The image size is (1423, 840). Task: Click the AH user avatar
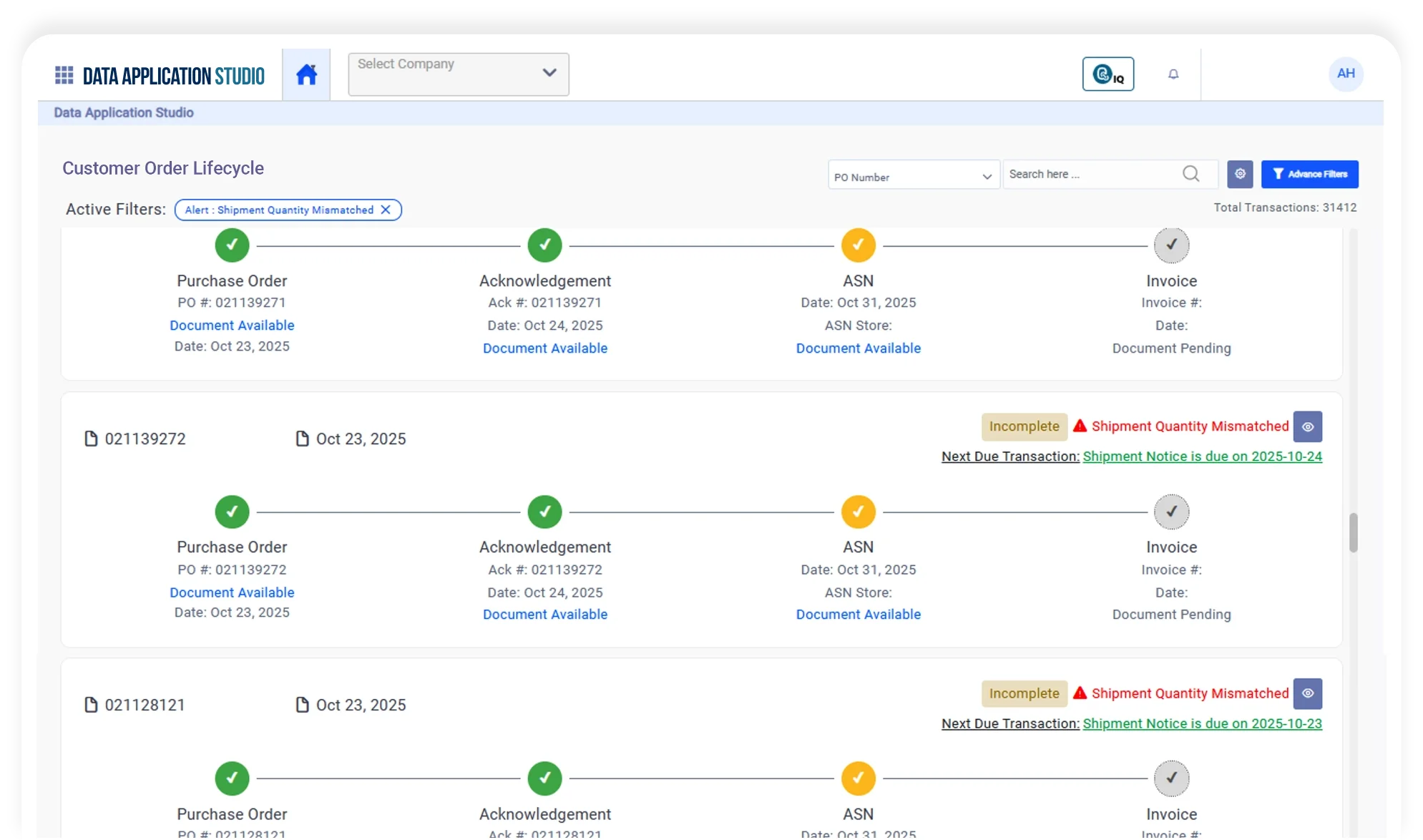[1346, 74]
